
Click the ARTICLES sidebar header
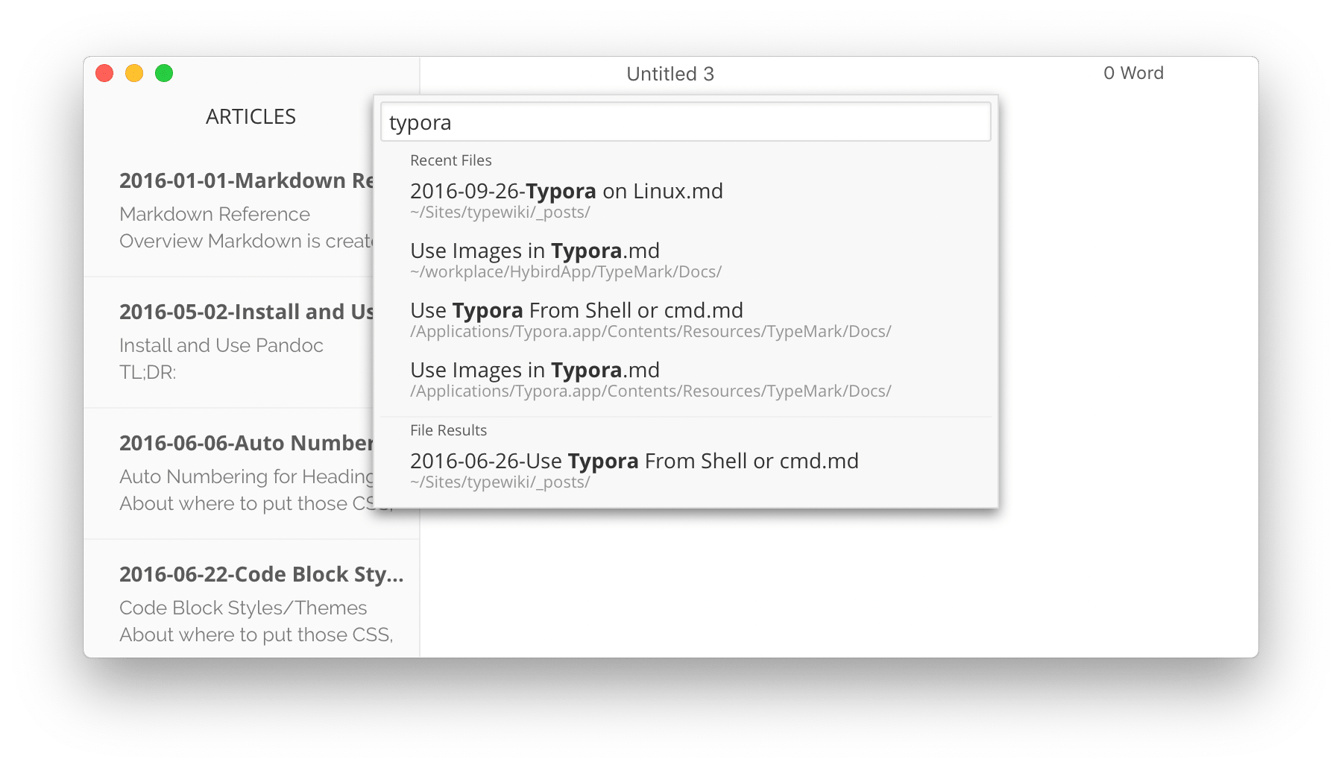click(251, 117)
